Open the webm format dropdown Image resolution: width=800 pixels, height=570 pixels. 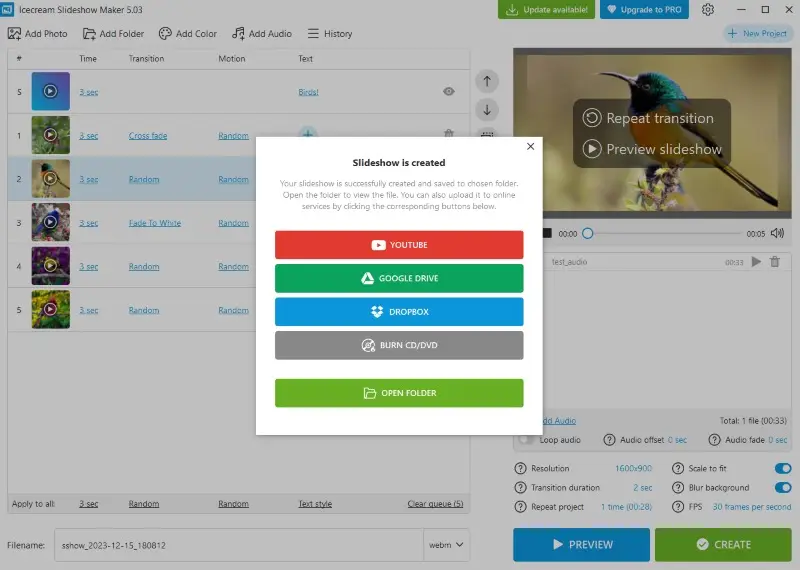tap(446, 545)
